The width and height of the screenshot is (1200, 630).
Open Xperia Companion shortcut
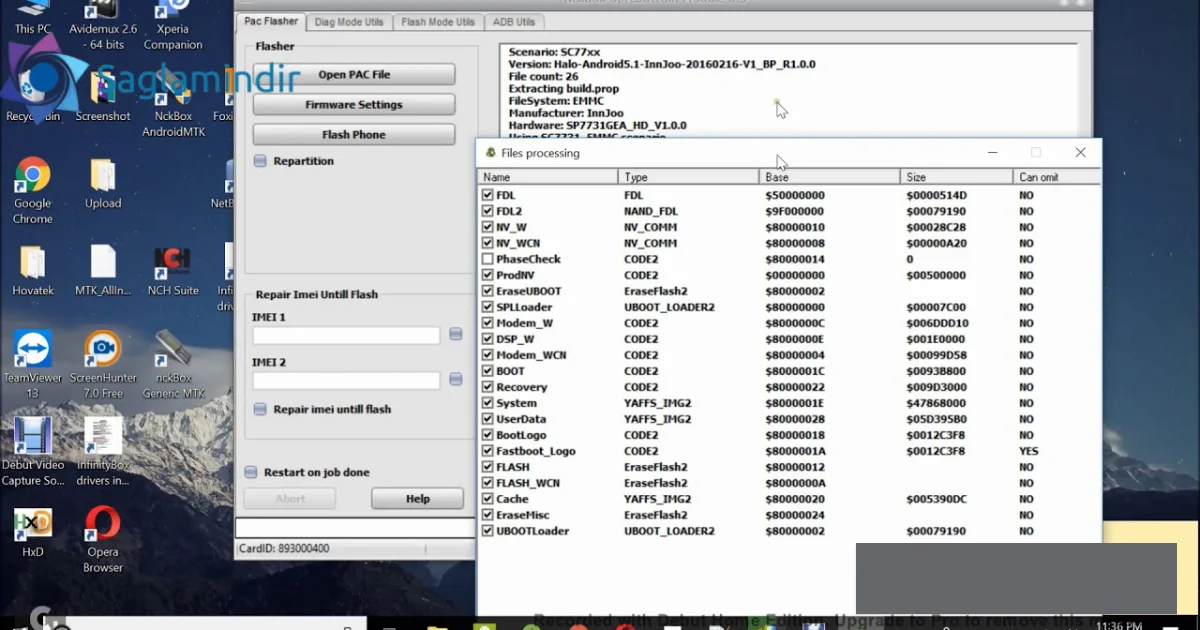coord(173,25)
